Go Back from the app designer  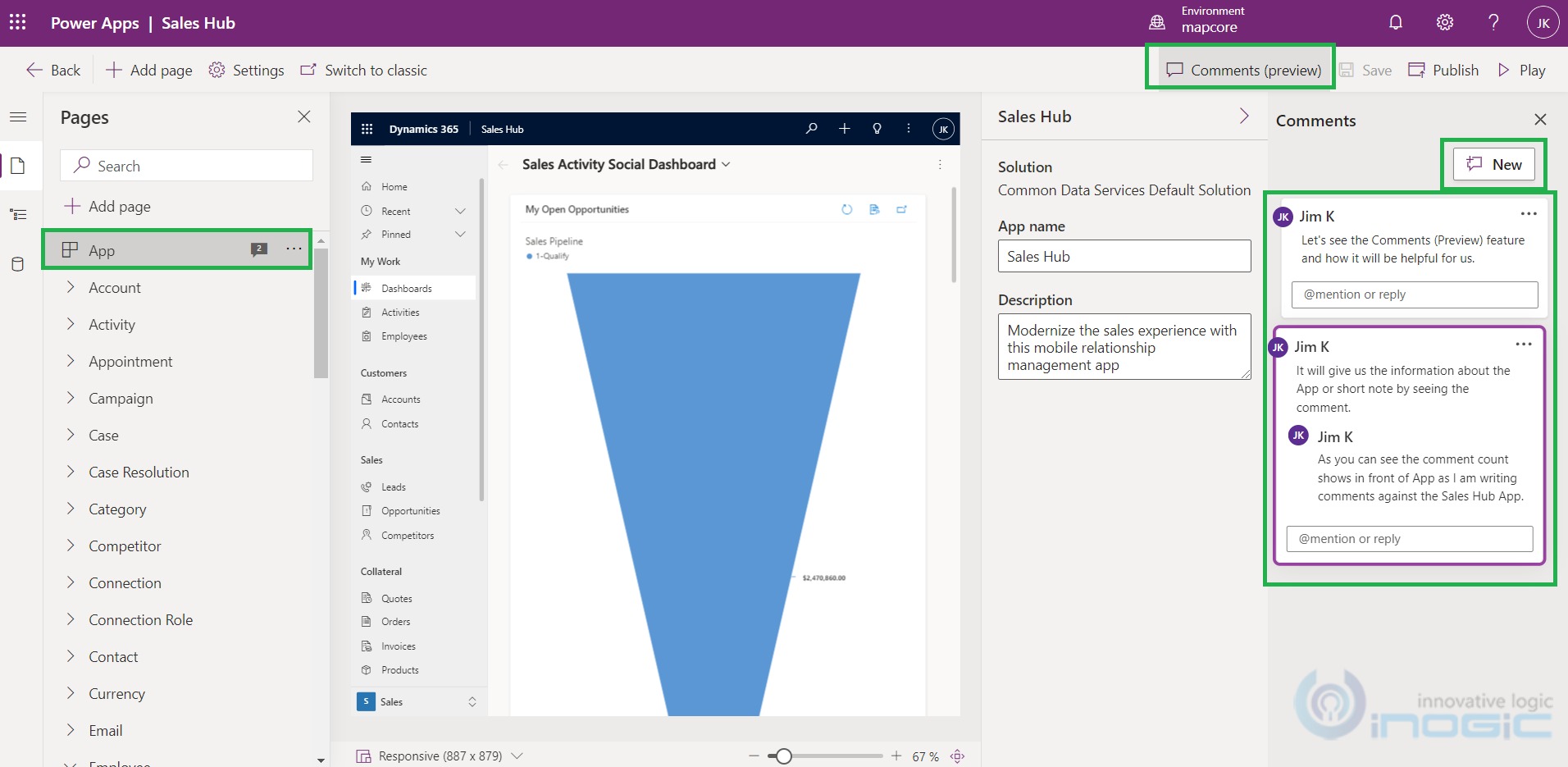pyautogui.click(x=53, y=70)
